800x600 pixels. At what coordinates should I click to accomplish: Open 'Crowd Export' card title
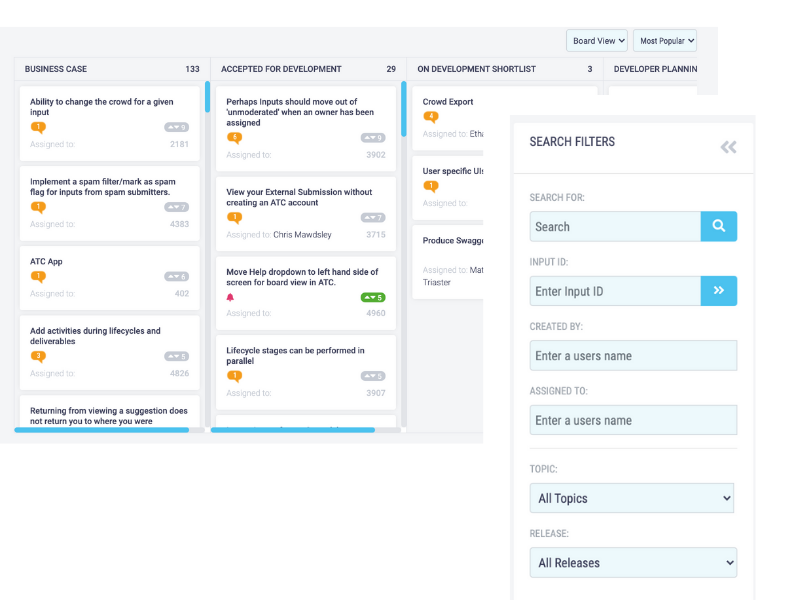[x=448, y=102]
